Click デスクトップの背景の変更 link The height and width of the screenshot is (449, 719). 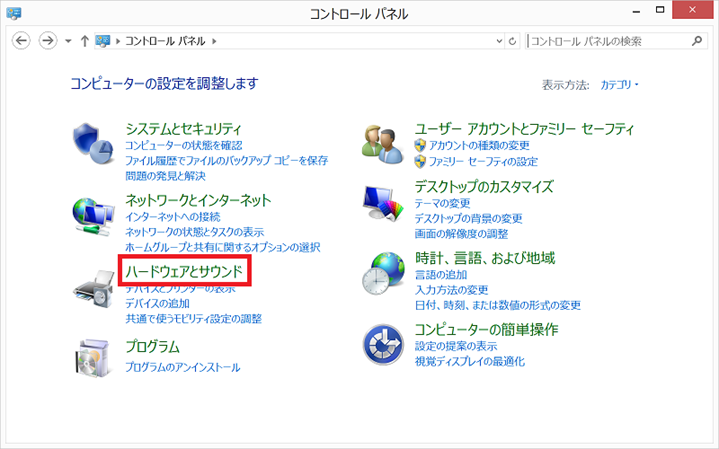coord(469,218)
